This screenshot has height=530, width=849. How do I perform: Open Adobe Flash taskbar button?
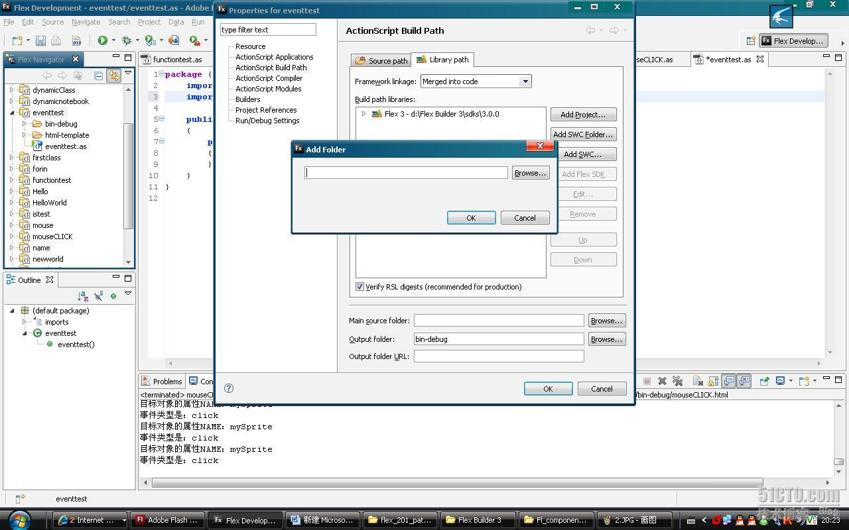click(x=168, y=520)
